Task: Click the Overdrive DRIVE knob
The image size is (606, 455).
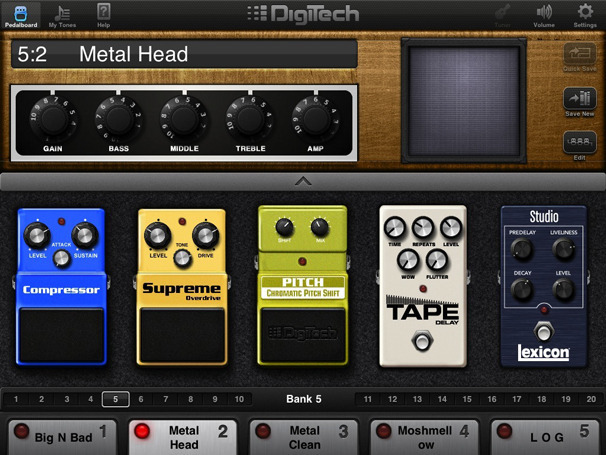Action: [x=206, y=235]
